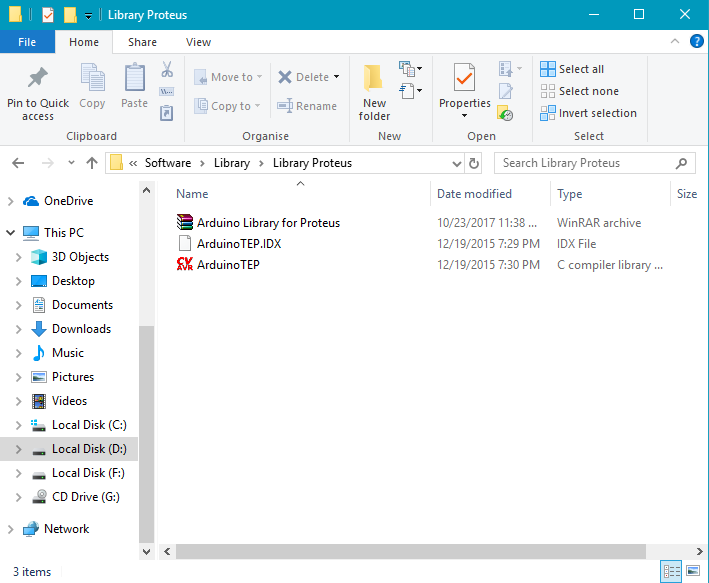Sort by the Name column header
Image resolution: width=709 pixels, height=583 pixels.
[192, 194]
